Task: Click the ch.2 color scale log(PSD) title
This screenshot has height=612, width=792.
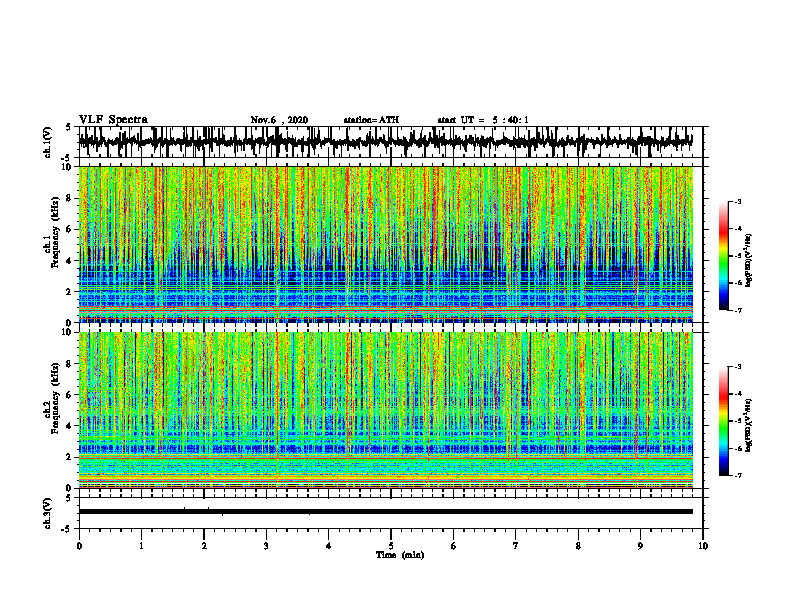Action: (749, 425)
